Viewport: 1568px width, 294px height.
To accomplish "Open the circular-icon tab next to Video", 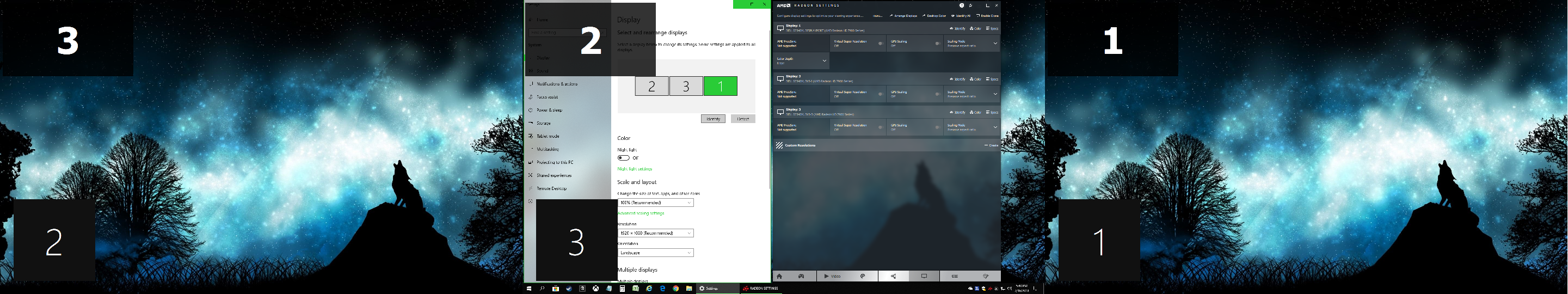I will [x=863, y=275].
